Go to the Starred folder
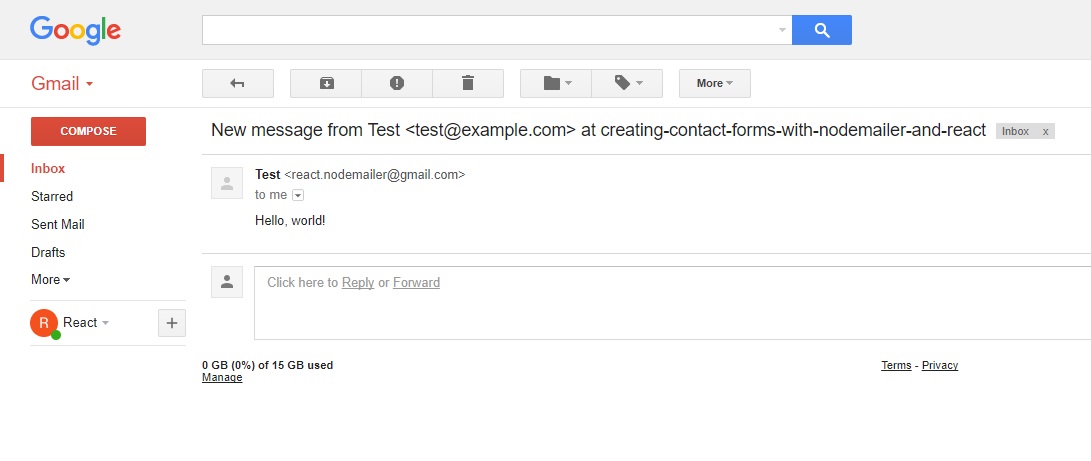 point(52,197)
